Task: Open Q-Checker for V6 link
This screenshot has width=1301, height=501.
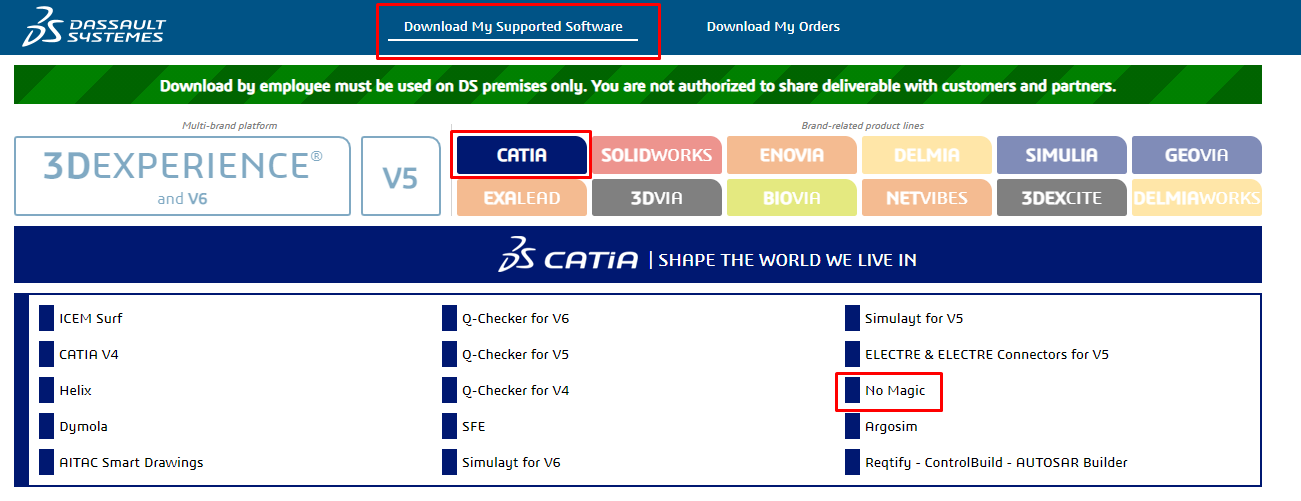Action: click(516, 318)
